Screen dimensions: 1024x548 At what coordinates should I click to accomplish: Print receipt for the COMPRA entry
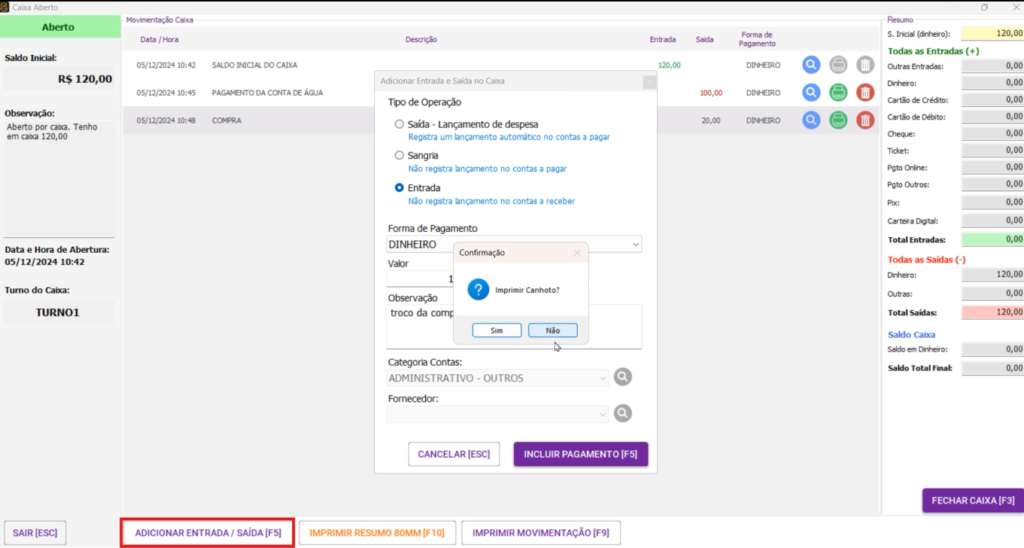838,120
